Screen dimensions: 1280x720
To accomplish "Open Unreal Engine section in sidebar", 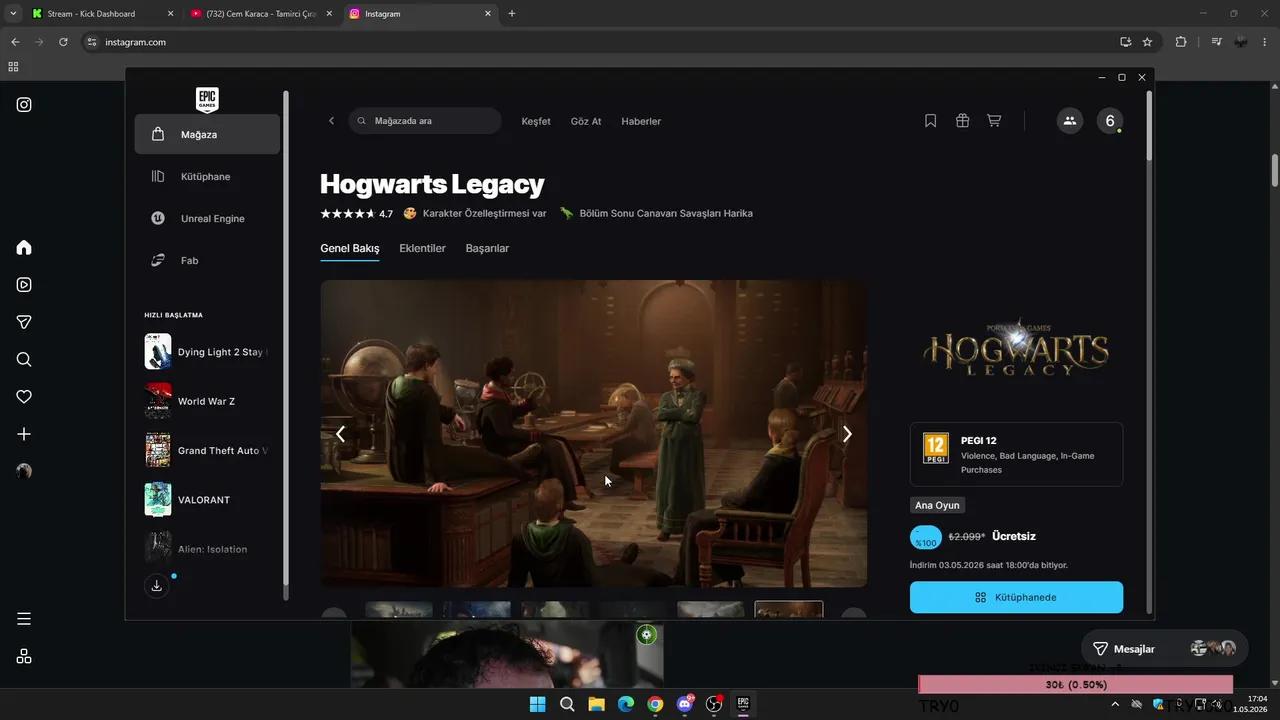I will coord(207,218).
